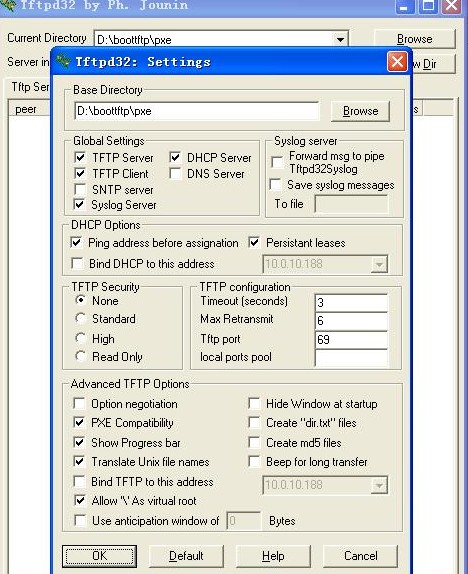
Task: Click the Base Directory Browse button
Action: [360, 111]
